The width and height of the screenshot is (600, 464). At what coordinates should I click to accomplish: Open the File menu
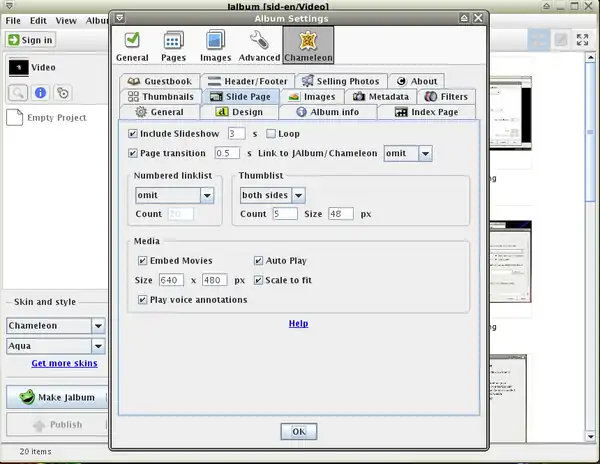13,20
